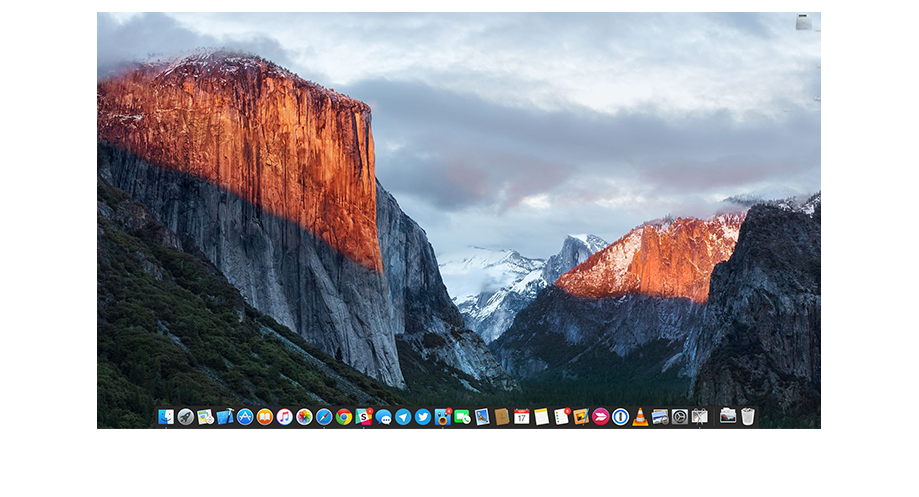Open Twitter bird icon

[x=423, y=417]
